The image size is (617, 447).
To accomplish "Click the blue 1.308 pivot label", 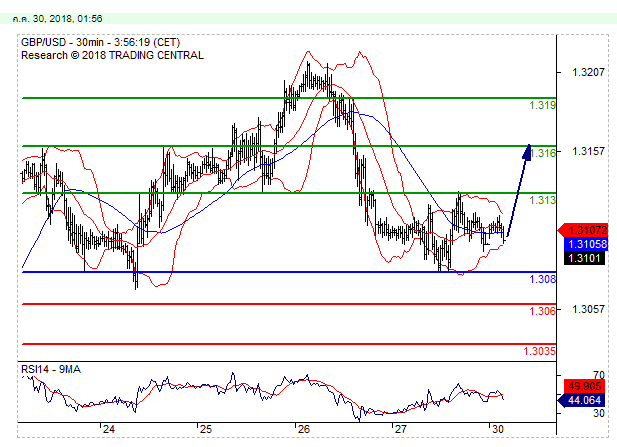I will (542, 279).
